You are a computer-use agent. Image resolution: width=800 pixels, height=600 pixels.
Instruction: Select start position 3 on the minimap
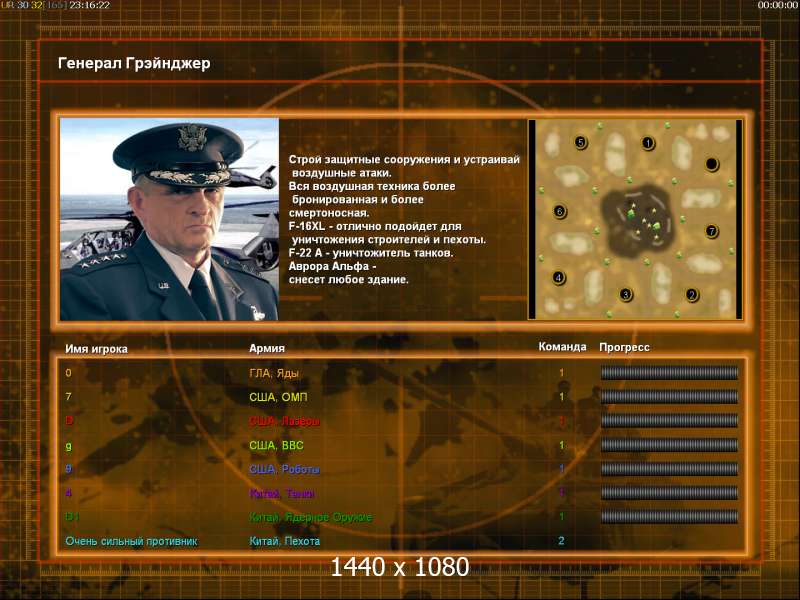(x=626, y=294)
